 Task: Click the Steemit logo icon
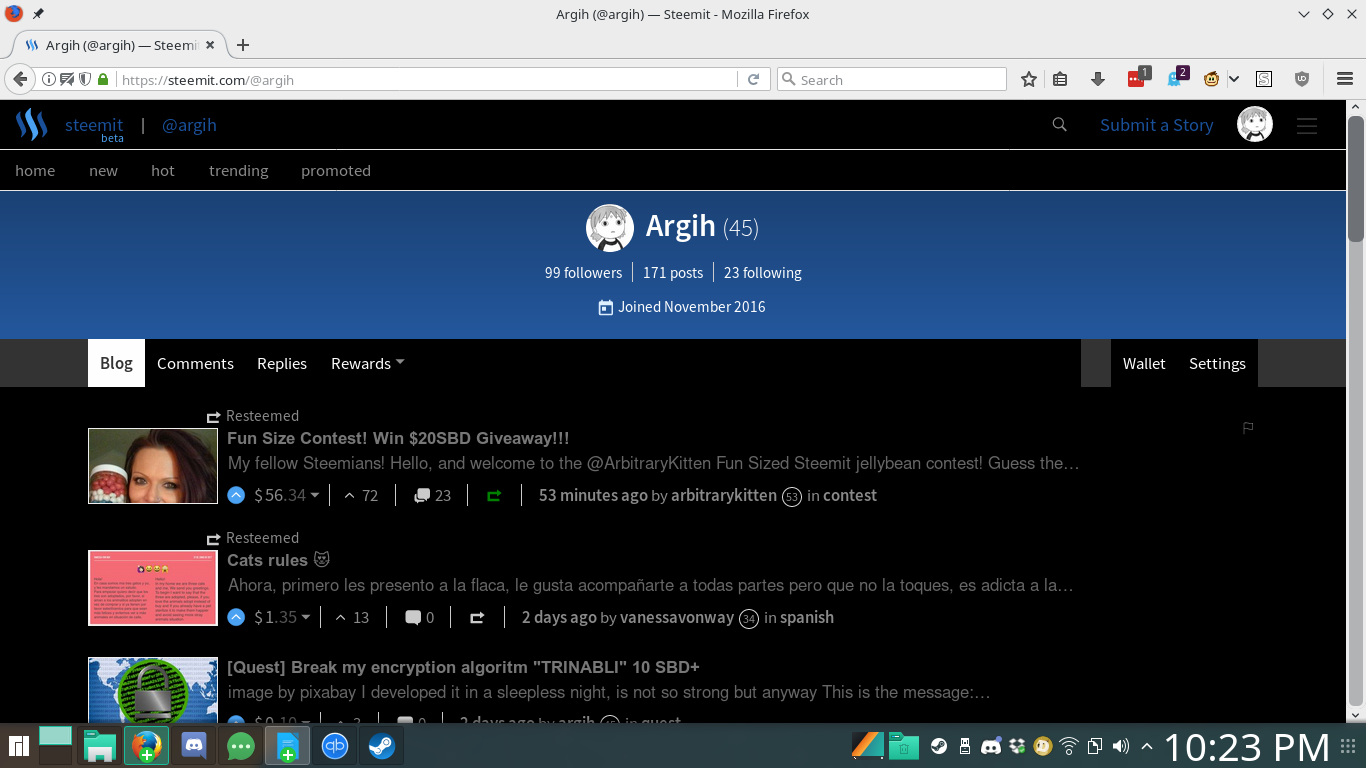tap(32, 125)
